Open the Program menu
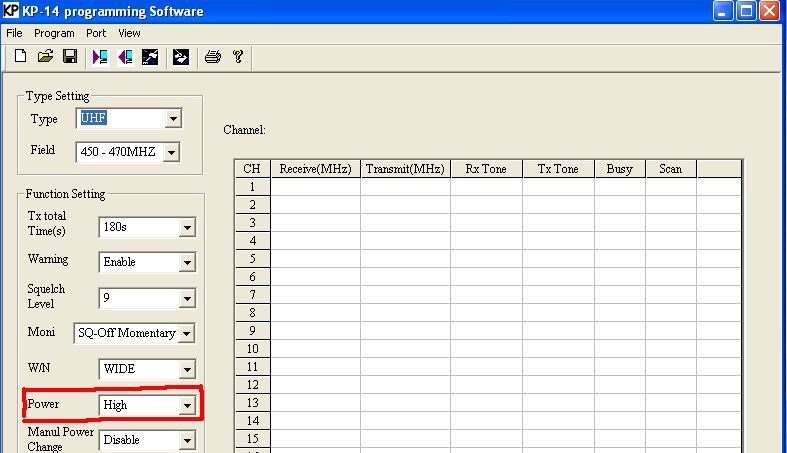 click(x=54, y=33)
